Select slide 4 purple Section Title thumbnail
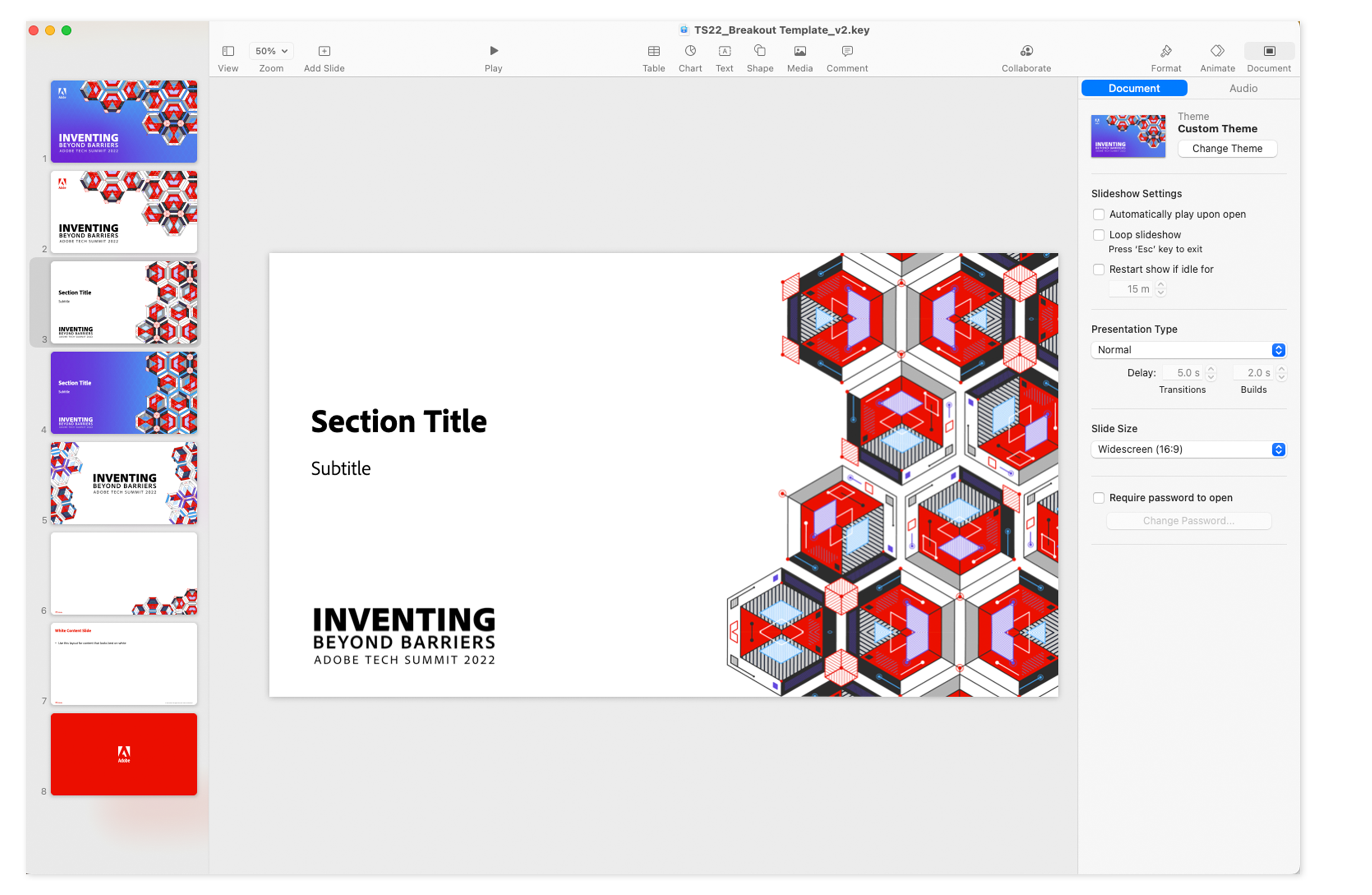Viewport: 1372px width, 895px height. point(123,393)
